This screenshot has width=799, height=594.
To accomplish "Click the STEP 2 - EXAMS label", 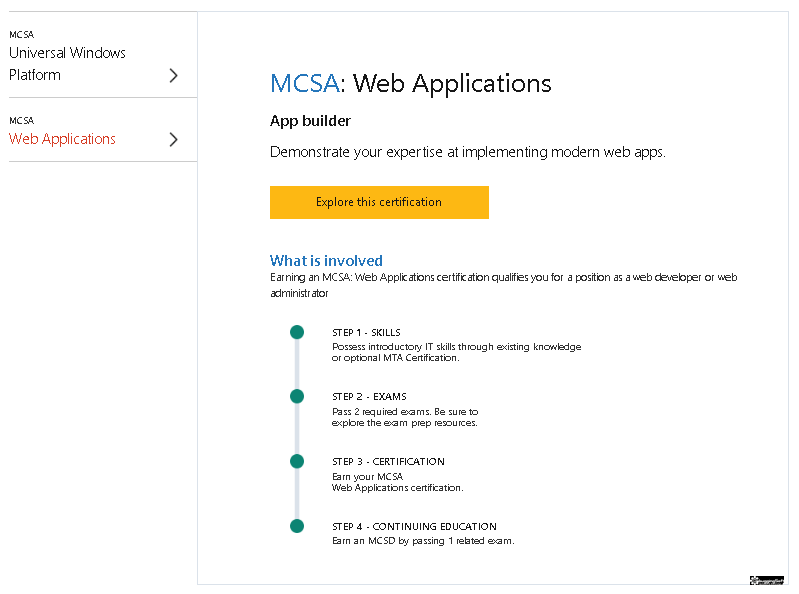I will (x=369, y=397).
